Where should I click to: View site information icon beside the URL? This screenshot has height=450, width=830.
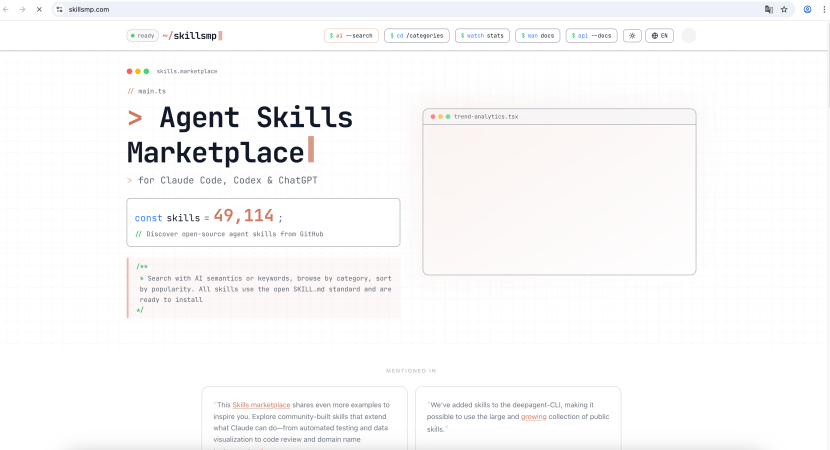point(59,9)
